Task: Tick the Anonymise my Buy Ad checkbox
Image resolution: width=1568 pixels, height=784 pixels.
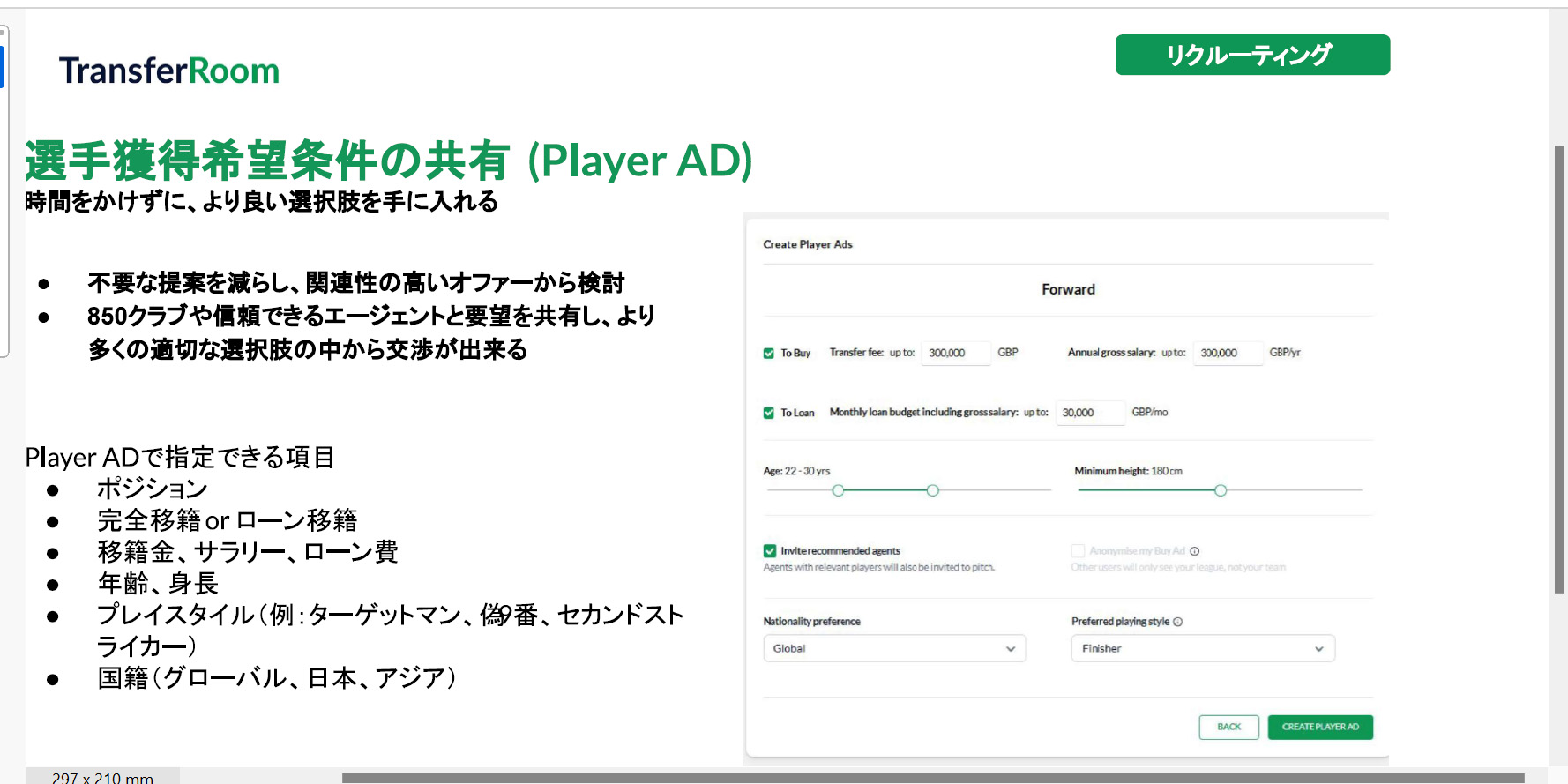Action: (1078, 551)
